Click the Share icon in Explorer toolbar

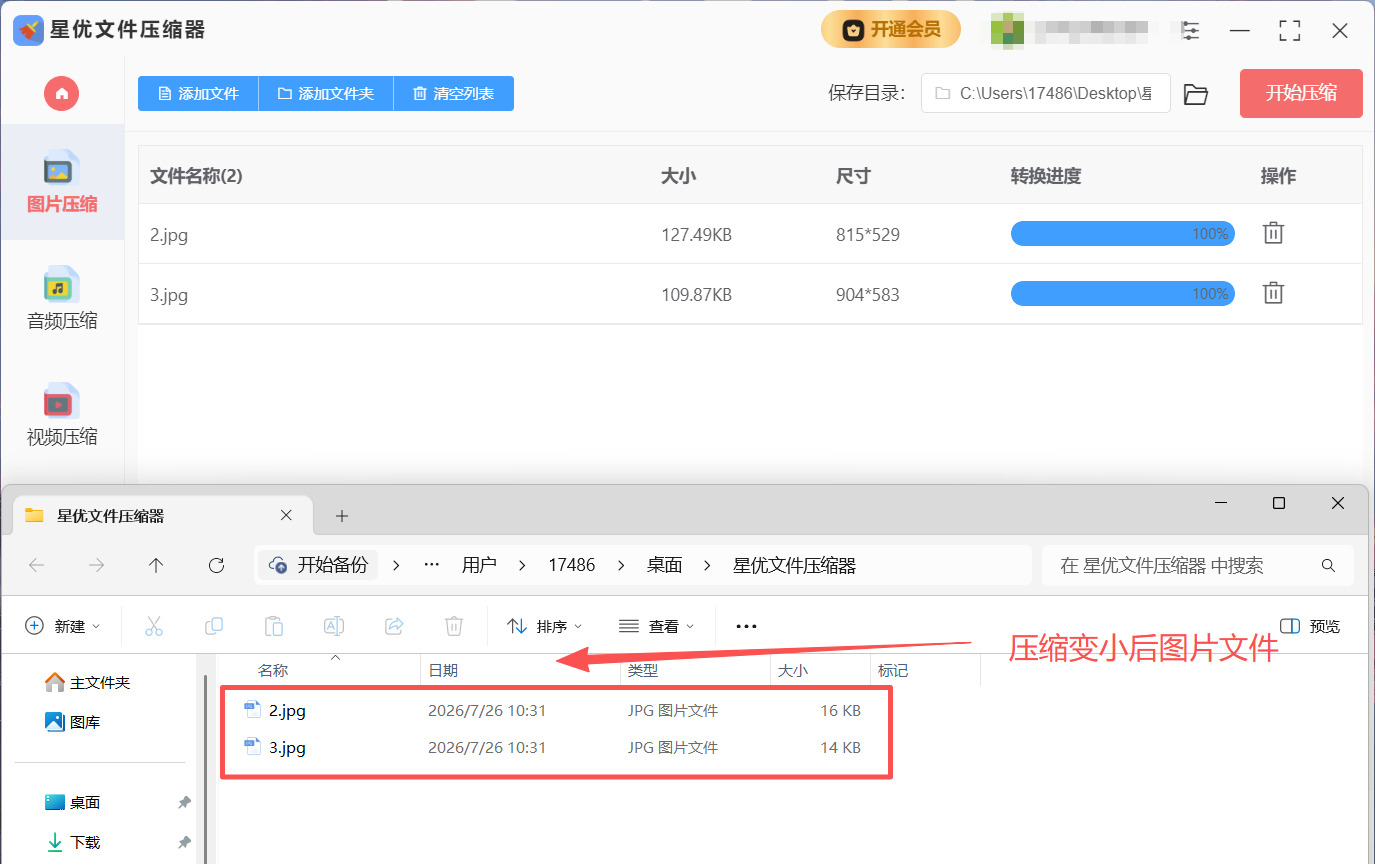(x=394, y=626)
